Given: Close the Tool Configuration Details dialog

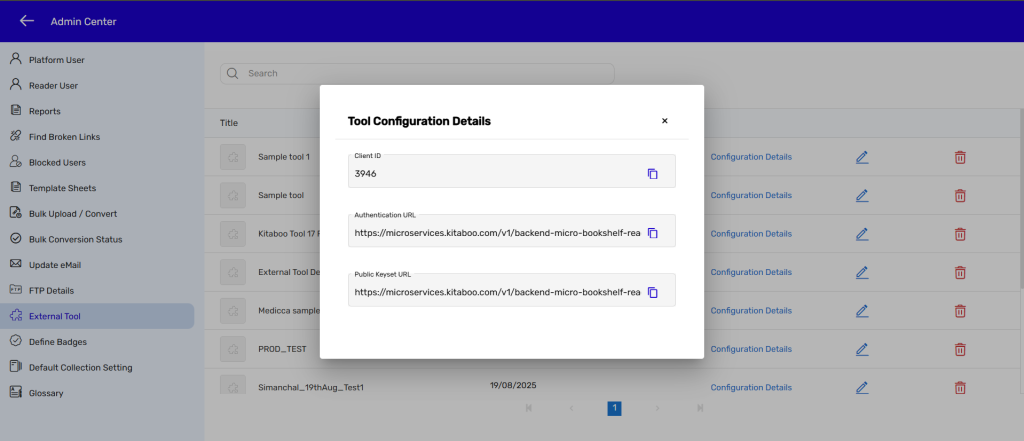Looking at the screenshot, I should tap(664, 121).
